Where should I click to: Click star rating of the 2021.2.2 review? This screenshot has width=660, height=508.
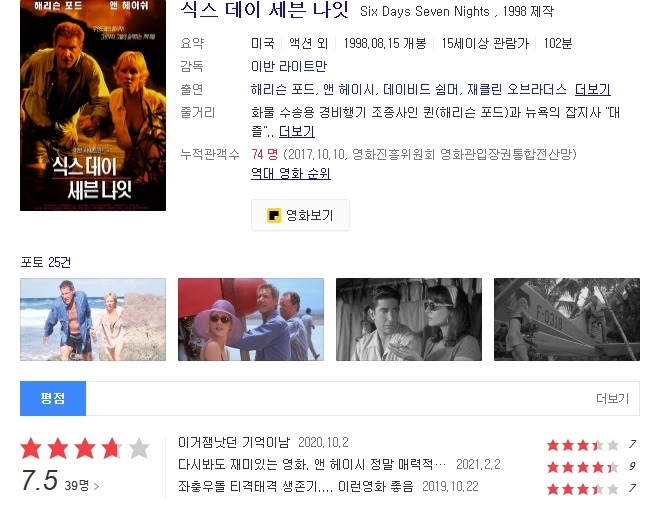point(583,466)
